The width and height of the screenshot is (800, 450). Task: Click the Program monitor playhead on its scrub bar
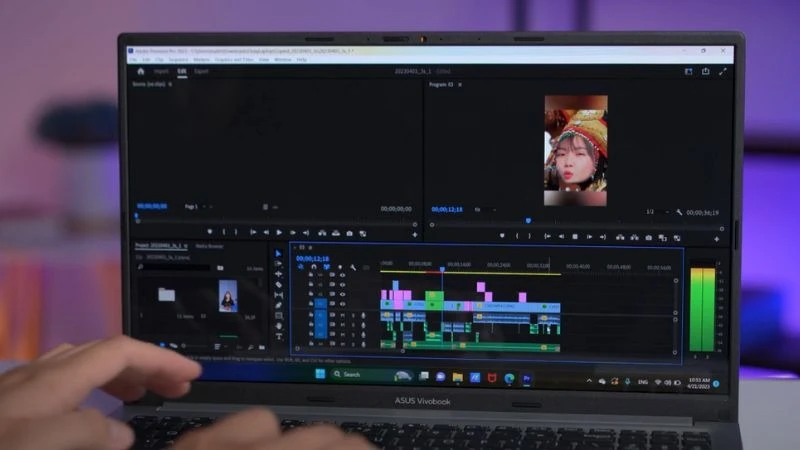coord(528,221)
